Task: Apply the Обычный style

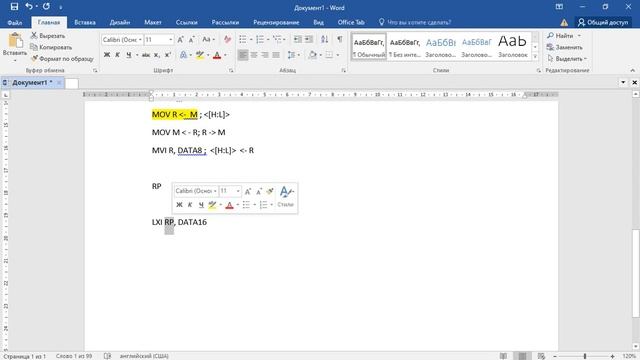Action: click(369, 47)
